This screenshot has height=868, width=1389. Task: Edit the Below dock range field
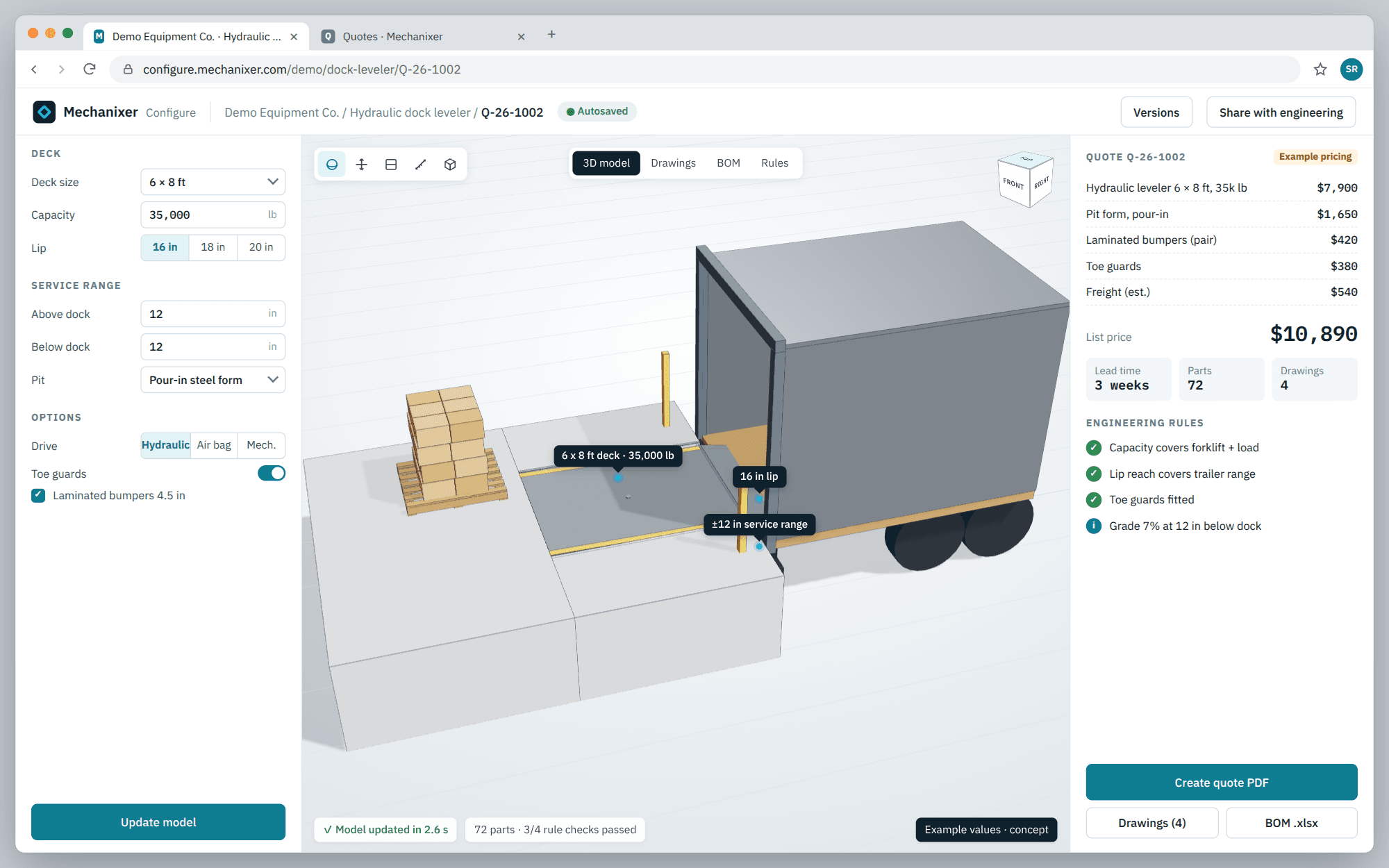[x=213, y=347]
